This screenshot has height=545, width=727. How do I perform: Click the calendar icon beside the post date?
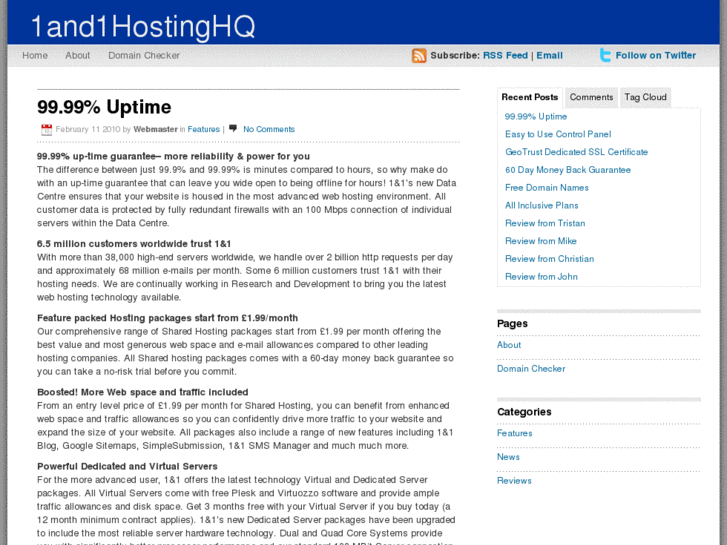coord(46,129)
